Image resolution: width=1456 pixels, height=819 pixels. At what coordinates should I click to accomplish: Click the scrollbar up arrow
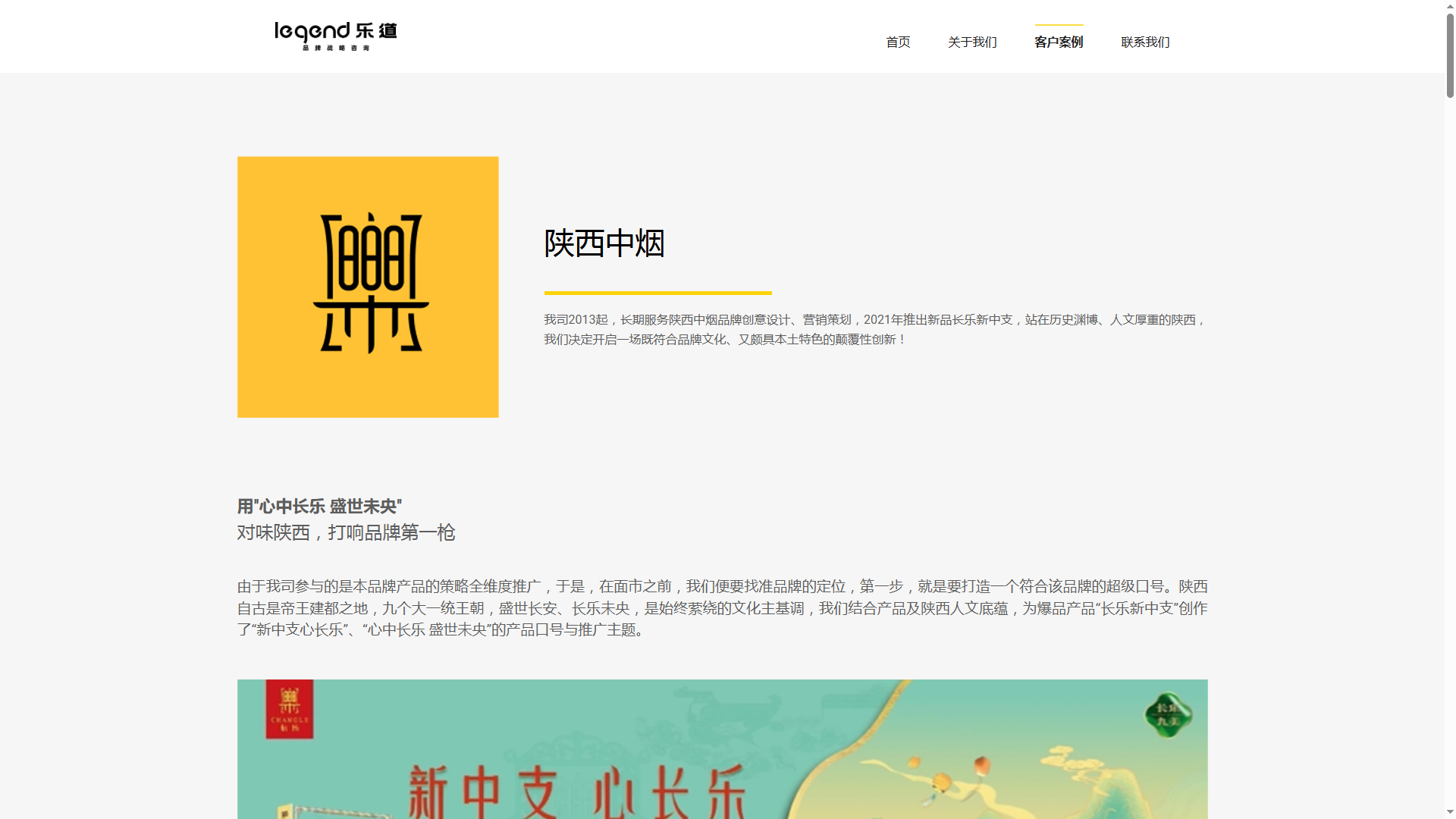coord(1450,6)
